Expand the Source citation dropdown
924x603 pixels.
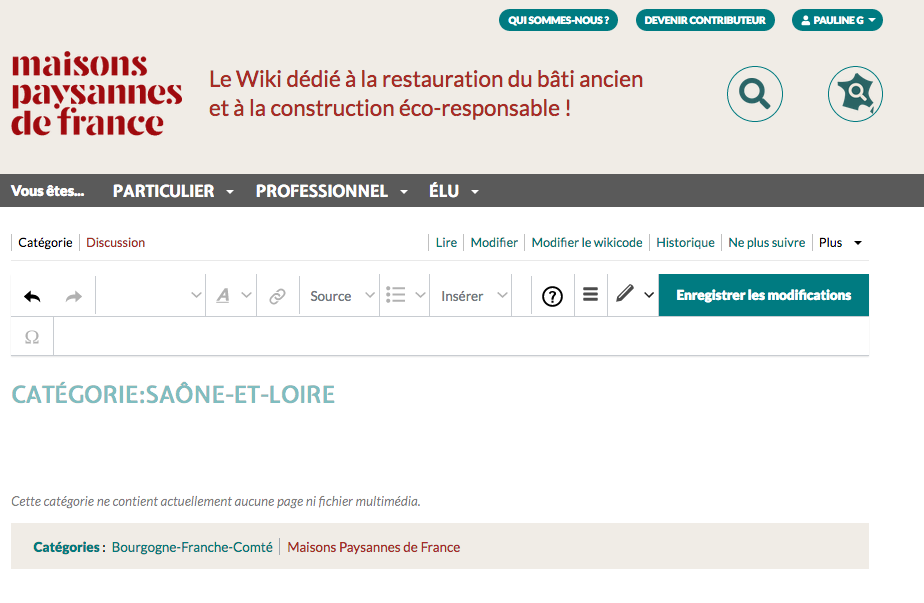(341, 296)
